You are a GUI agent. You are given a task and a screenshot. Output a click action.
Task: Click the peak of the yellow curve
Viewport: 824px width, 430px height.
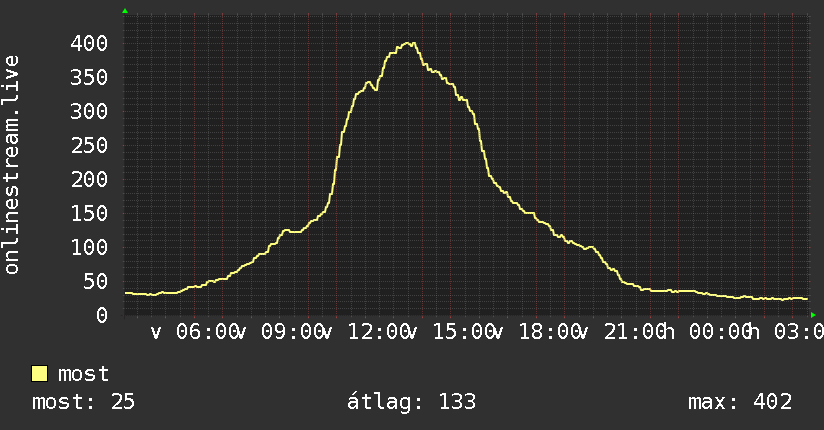410,43
